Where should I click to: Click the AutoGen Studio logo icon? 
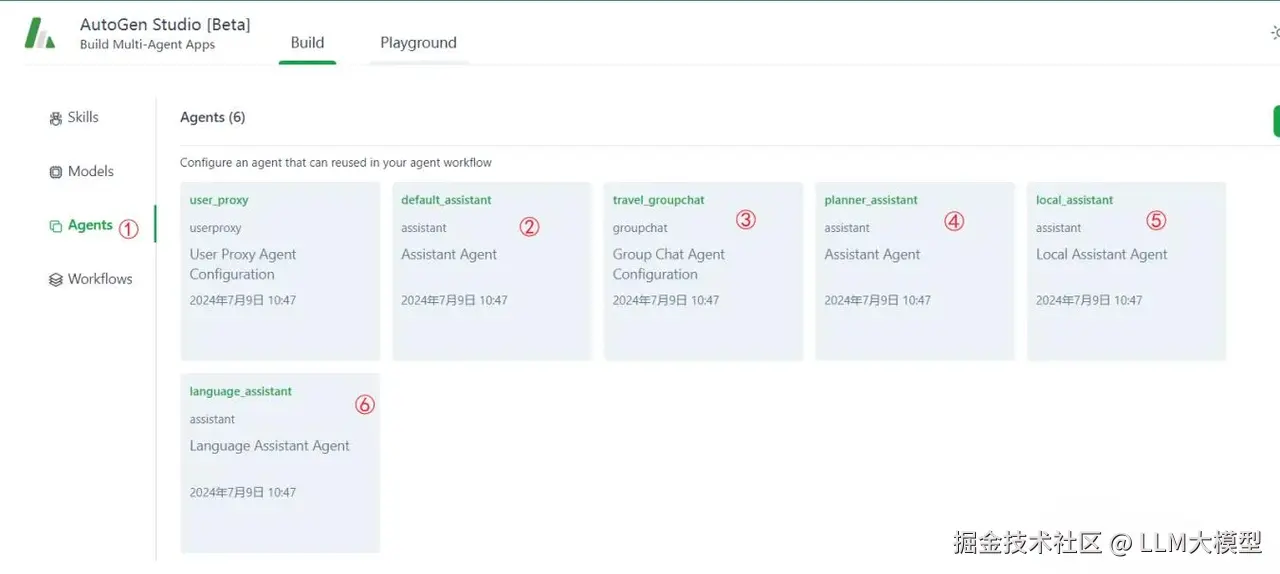coord(40,33)
